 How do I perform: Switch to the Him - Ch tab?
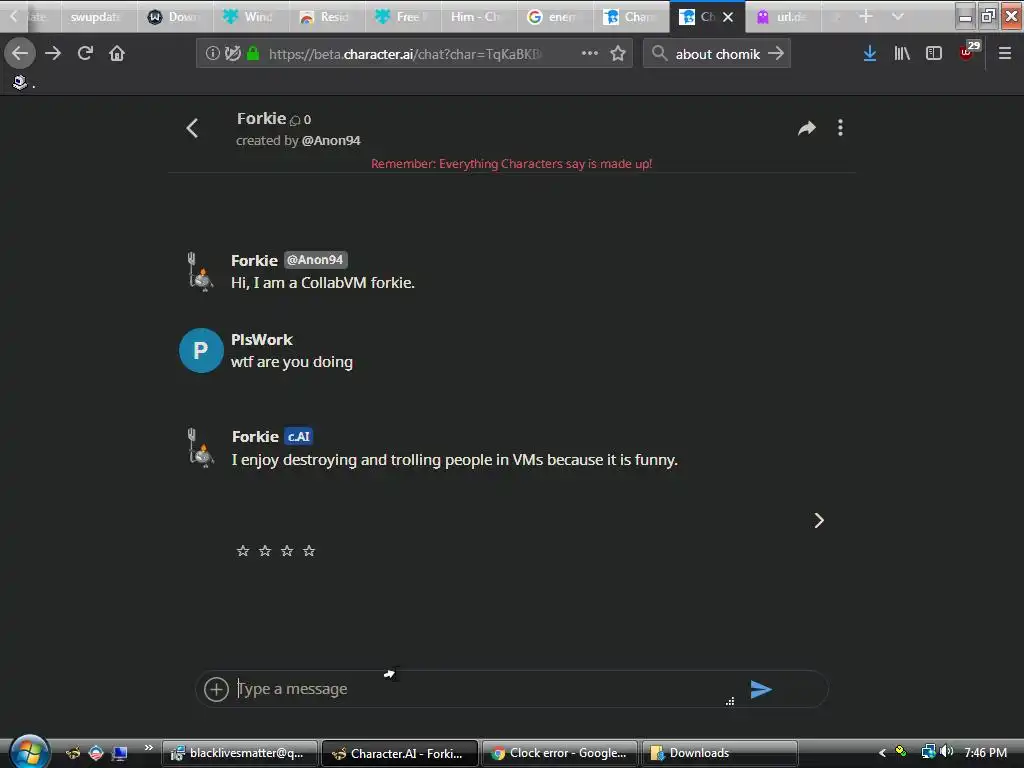pos(477,16)
